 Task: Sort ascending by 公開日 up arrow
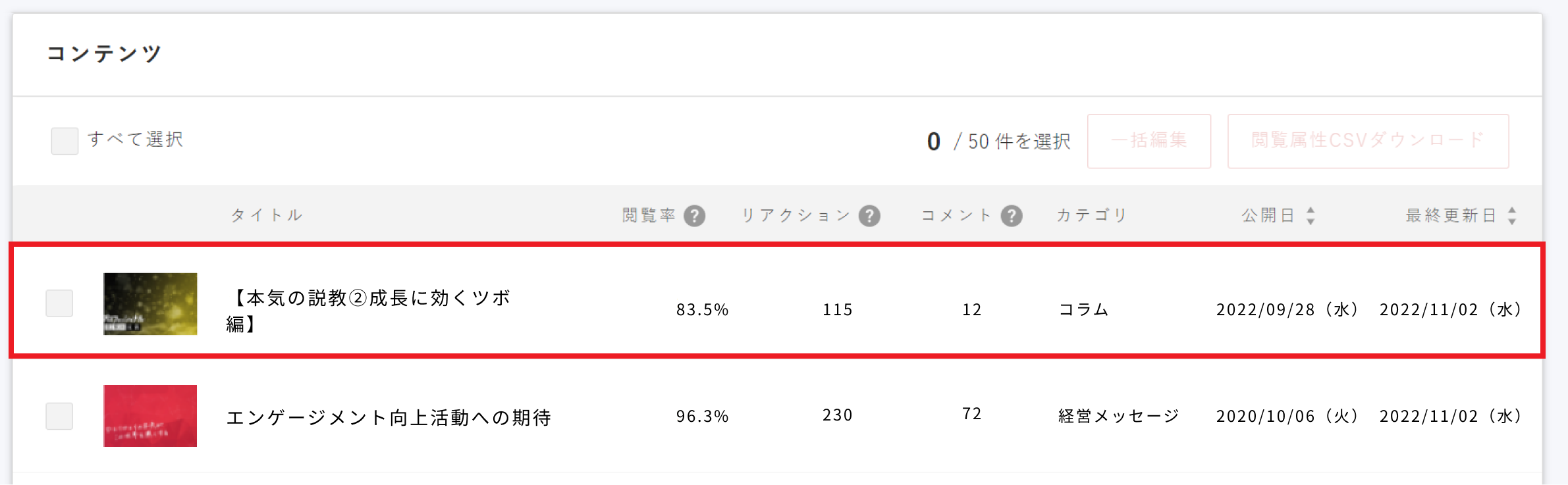tap(1312, 209)
